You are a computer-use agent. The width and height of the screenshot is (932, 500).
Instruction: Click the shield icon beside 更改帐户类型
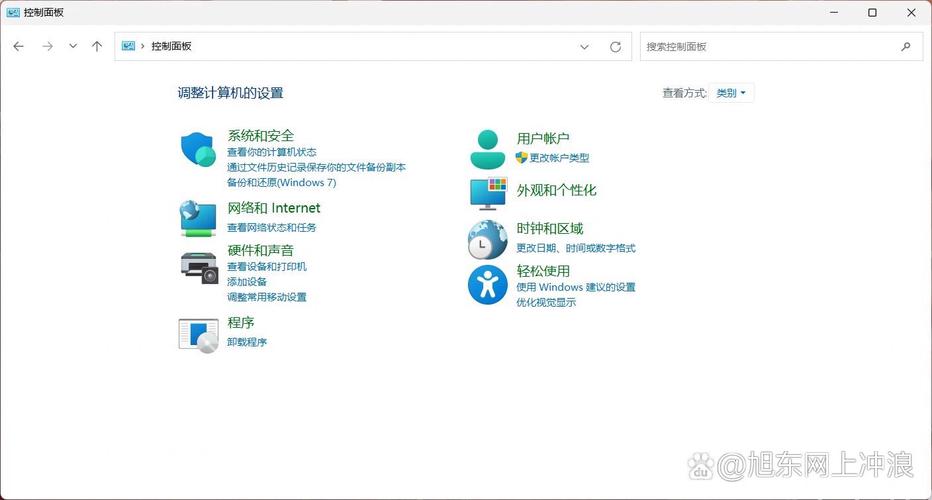click(x=521, y=158)
